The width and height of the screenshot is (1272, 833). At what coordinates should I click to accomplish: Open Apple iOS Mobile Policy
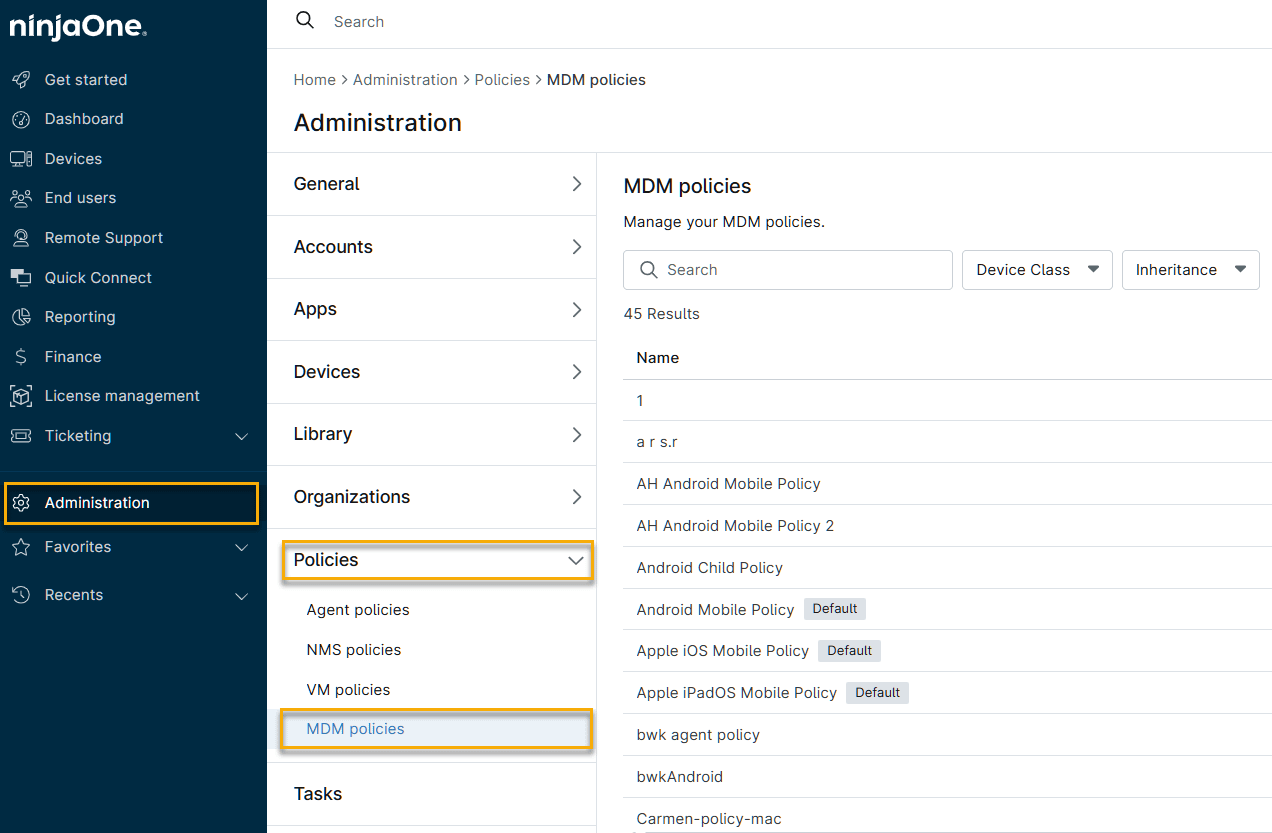(722, 651)
